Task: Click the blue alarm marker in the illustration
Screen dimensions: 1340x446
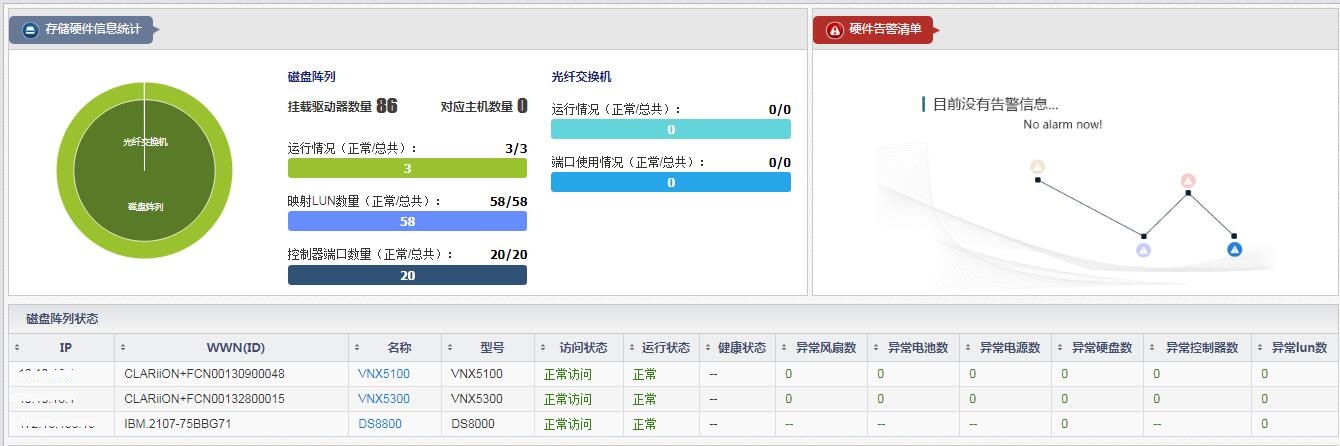Action: 1235,249
